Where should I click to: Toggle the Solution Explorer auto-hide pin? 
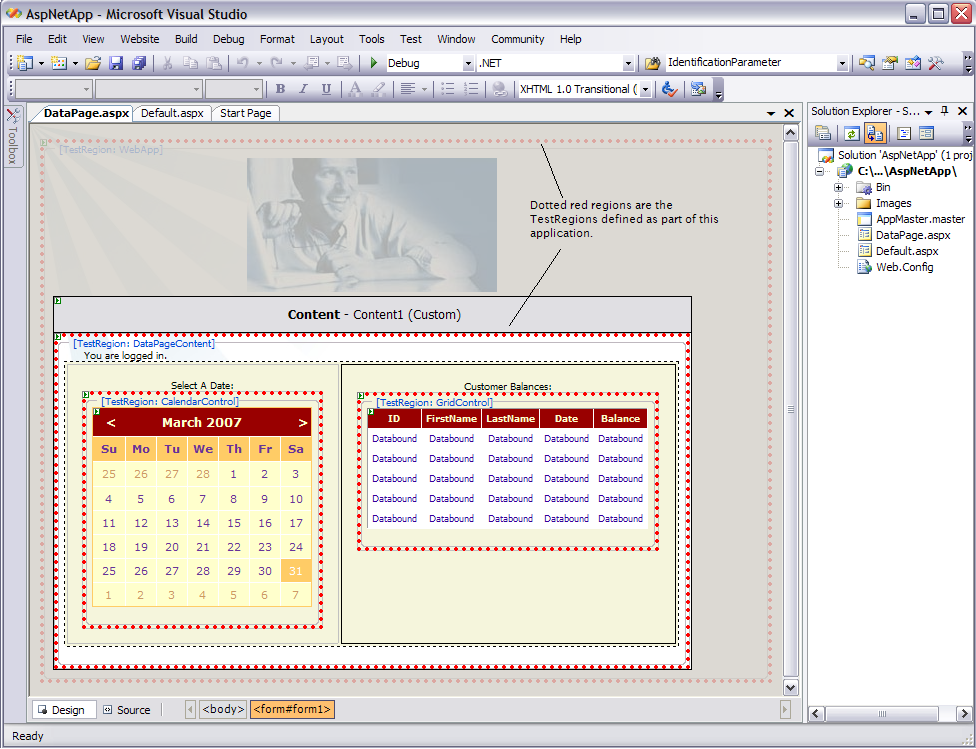point(944,111)
